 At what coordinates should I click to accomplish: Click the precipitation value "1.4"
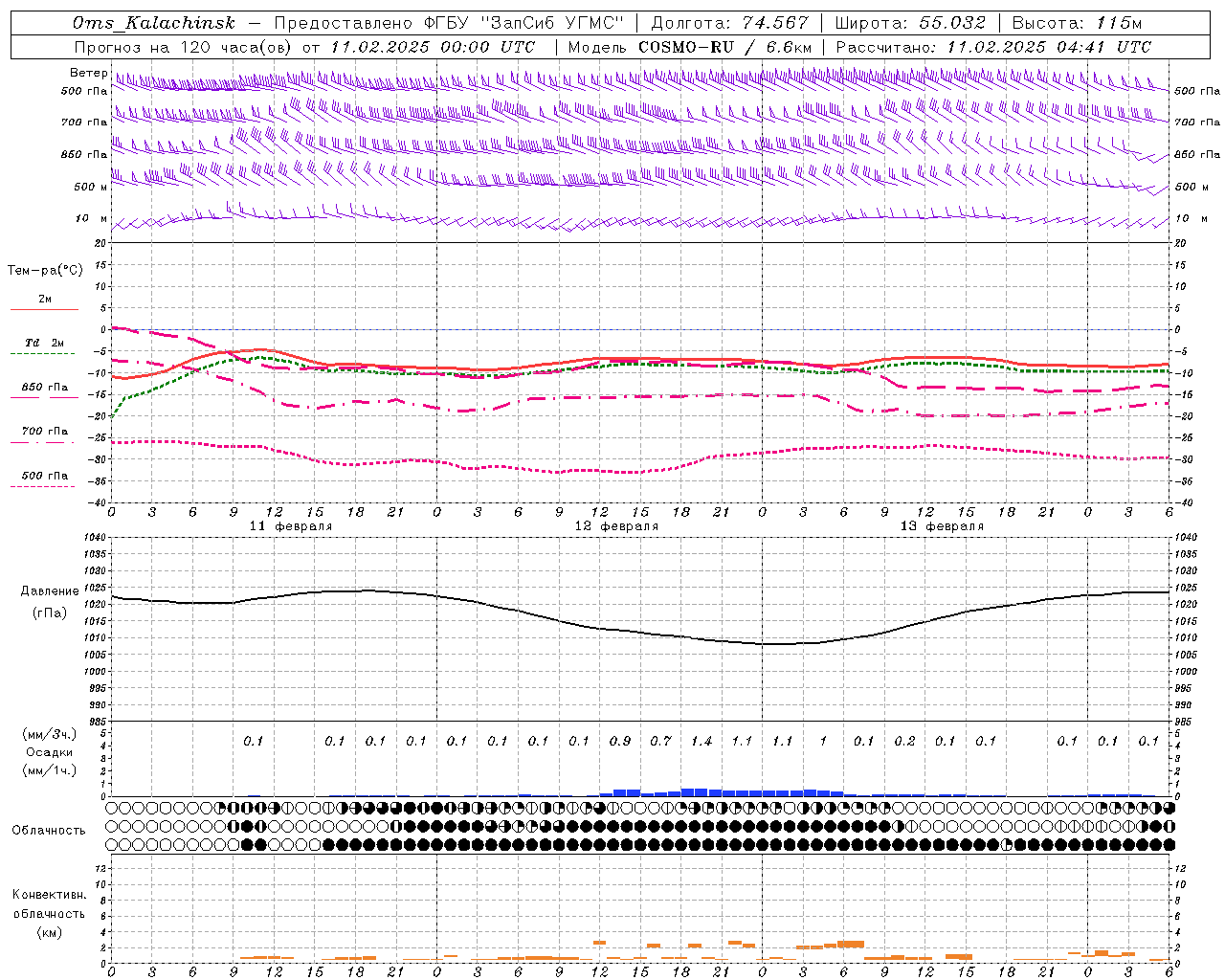(702, 741)
